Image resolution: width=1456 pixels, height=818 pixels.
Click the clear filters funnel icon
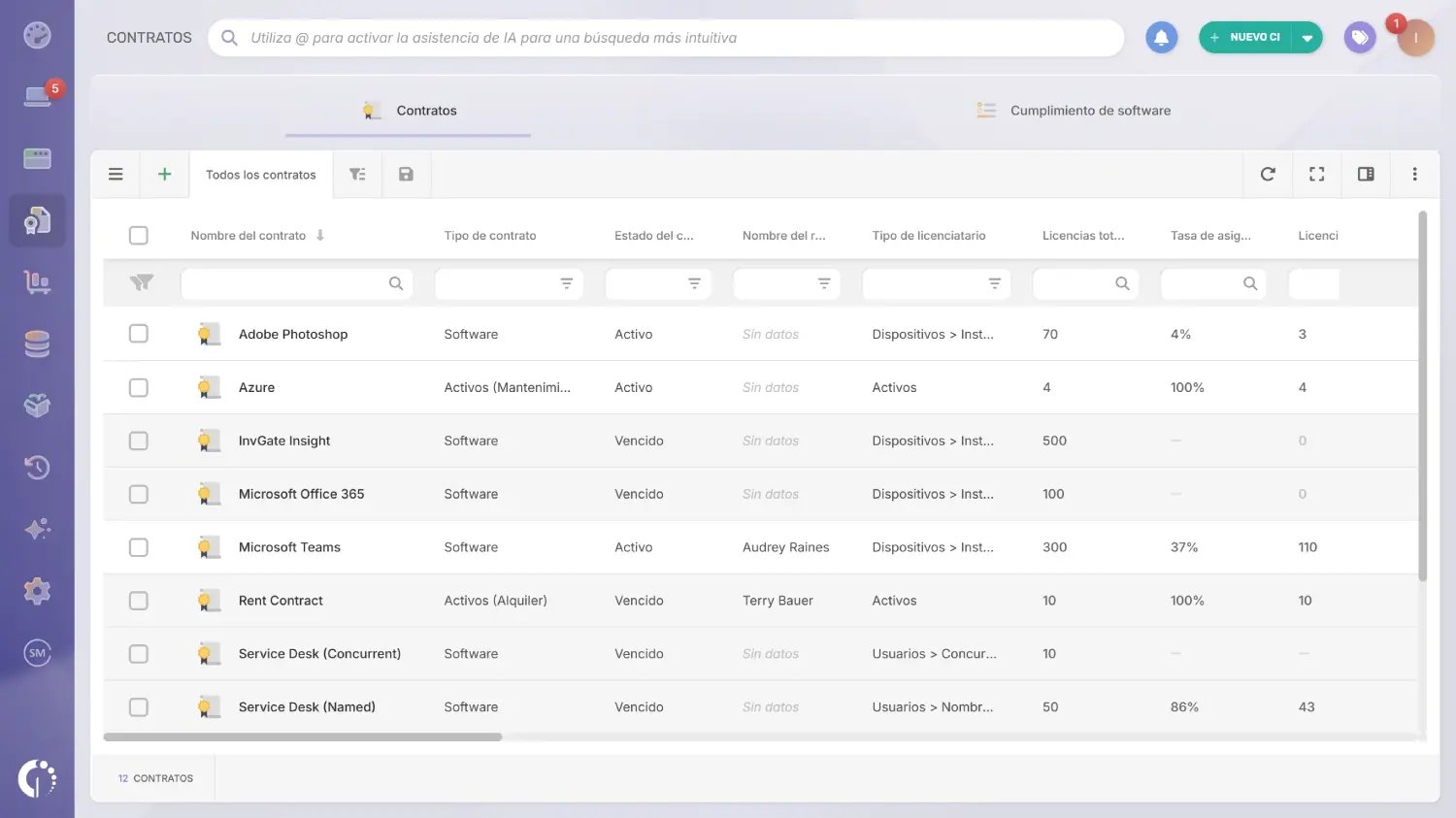[x=142, y=282]
